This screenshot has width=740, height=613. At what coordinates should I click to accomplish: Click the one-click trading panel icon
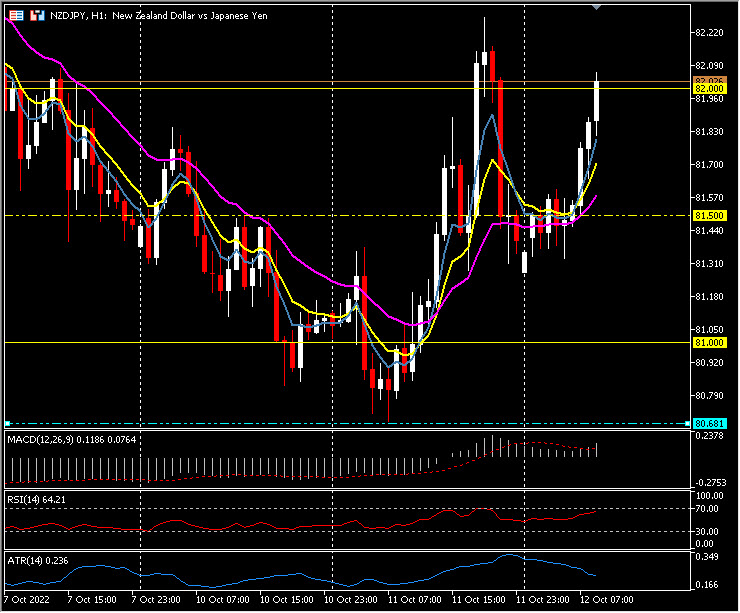tap(38, 17)
